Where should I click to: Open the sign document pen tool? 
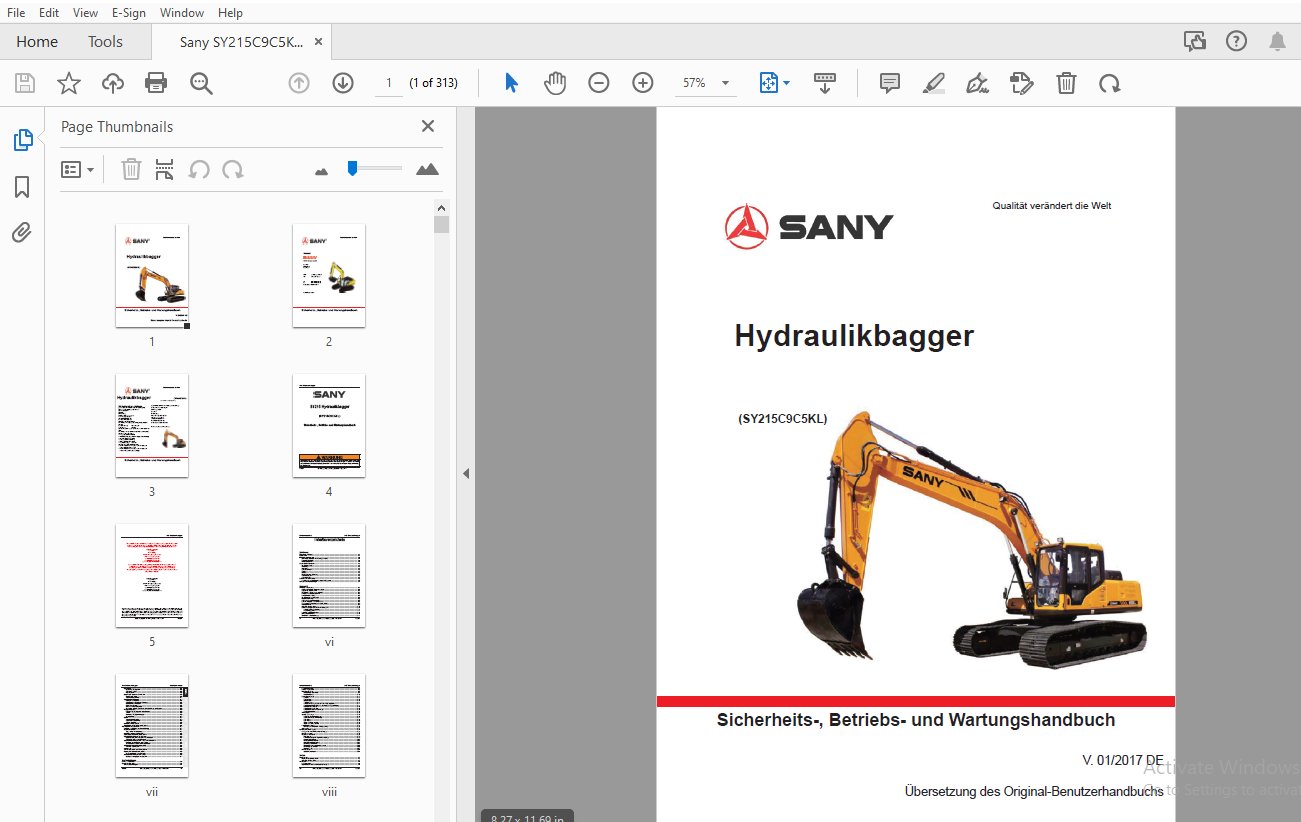[x=978, y=83]
